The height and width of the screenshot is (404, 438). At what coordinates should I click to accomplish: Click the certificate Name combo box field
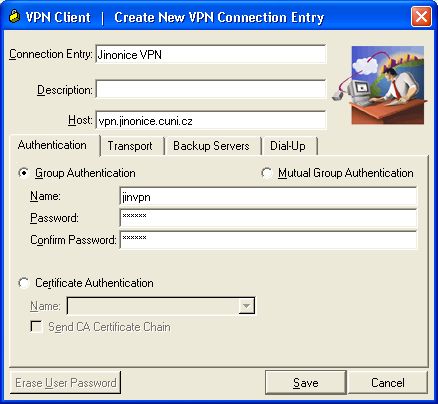tap(161, 306)
